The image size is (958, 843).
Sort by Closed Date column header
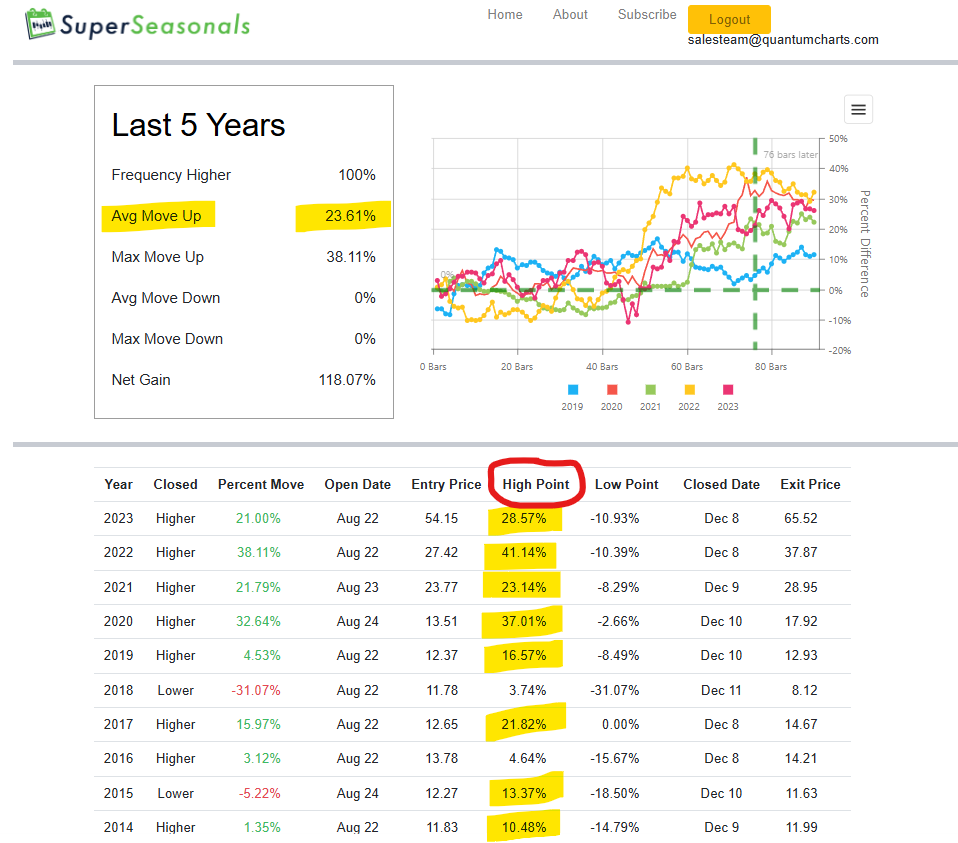coord(722,484)
